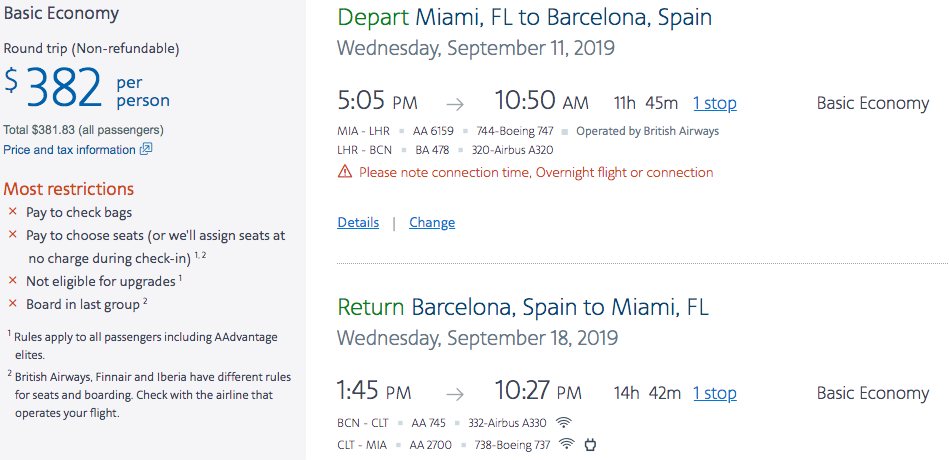The image size is (949, 460).
Task: Open the Price and tax information link
Action: coord(69,150)
